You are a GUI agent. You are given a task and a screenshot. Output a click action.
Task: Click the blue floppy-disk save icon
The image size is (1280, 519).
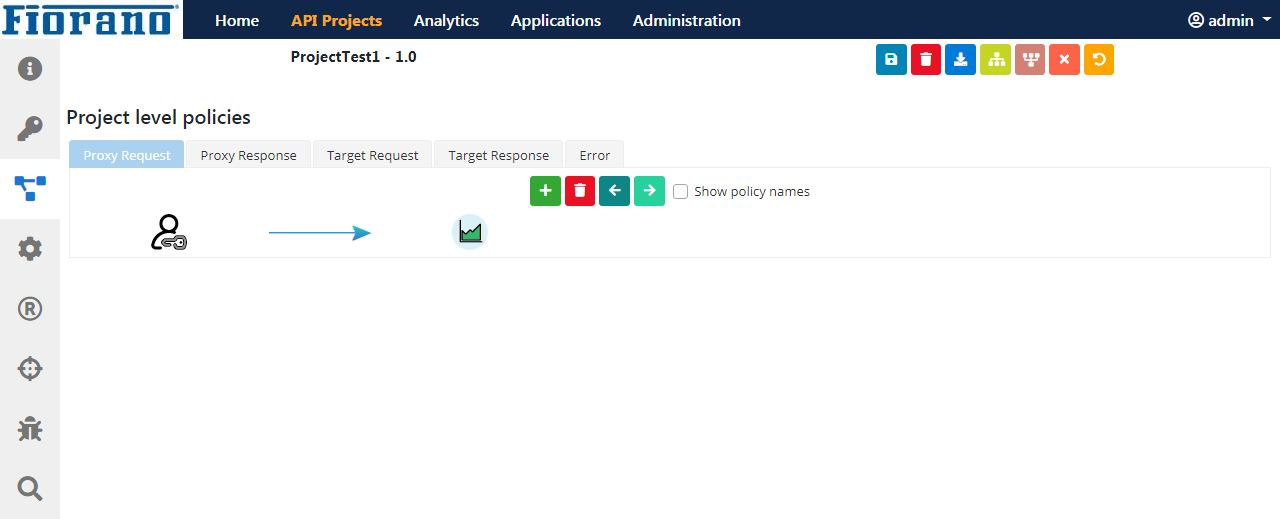coord(891,60)
